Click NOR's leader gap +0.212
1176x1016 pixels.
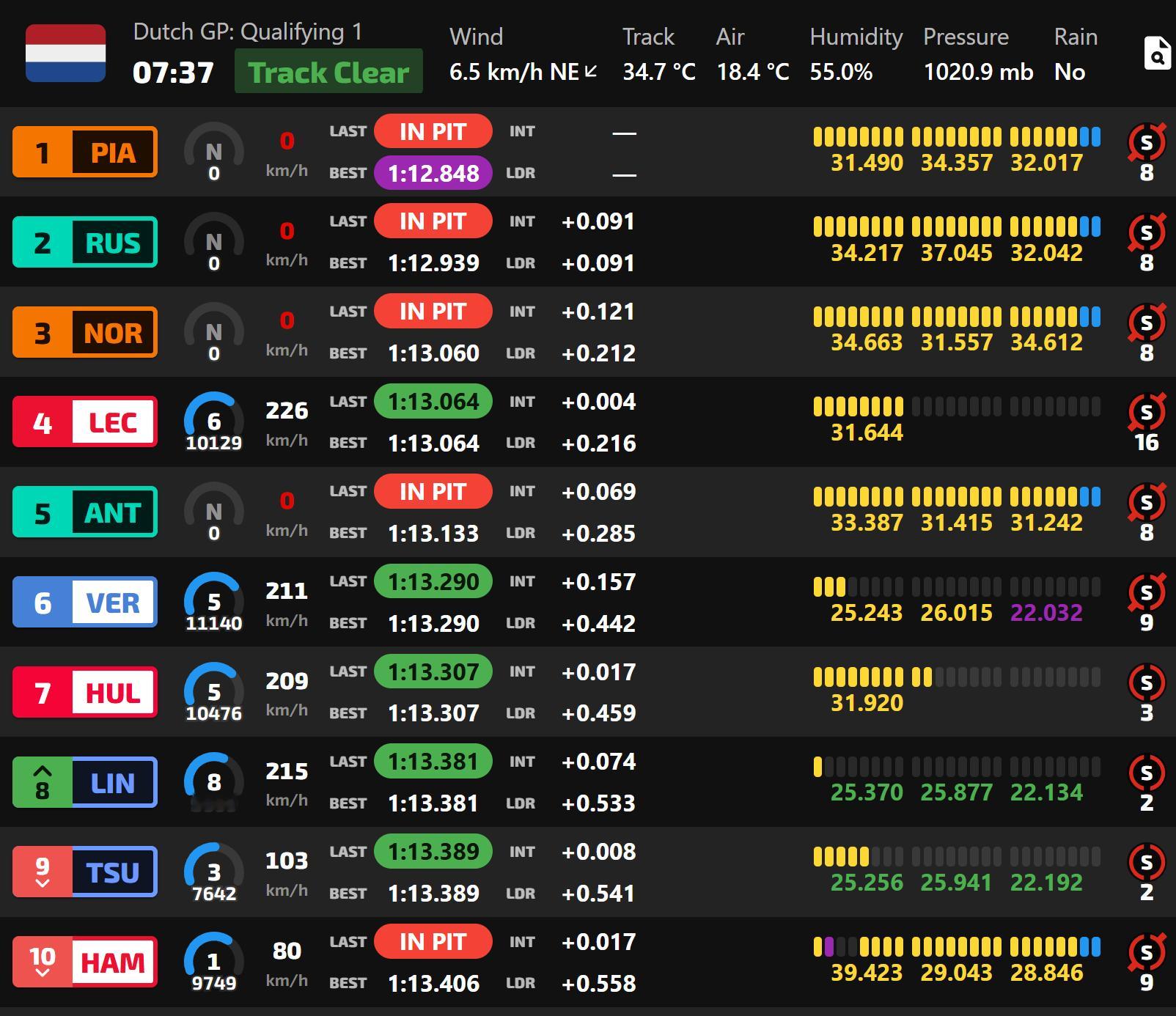(598, 353)
